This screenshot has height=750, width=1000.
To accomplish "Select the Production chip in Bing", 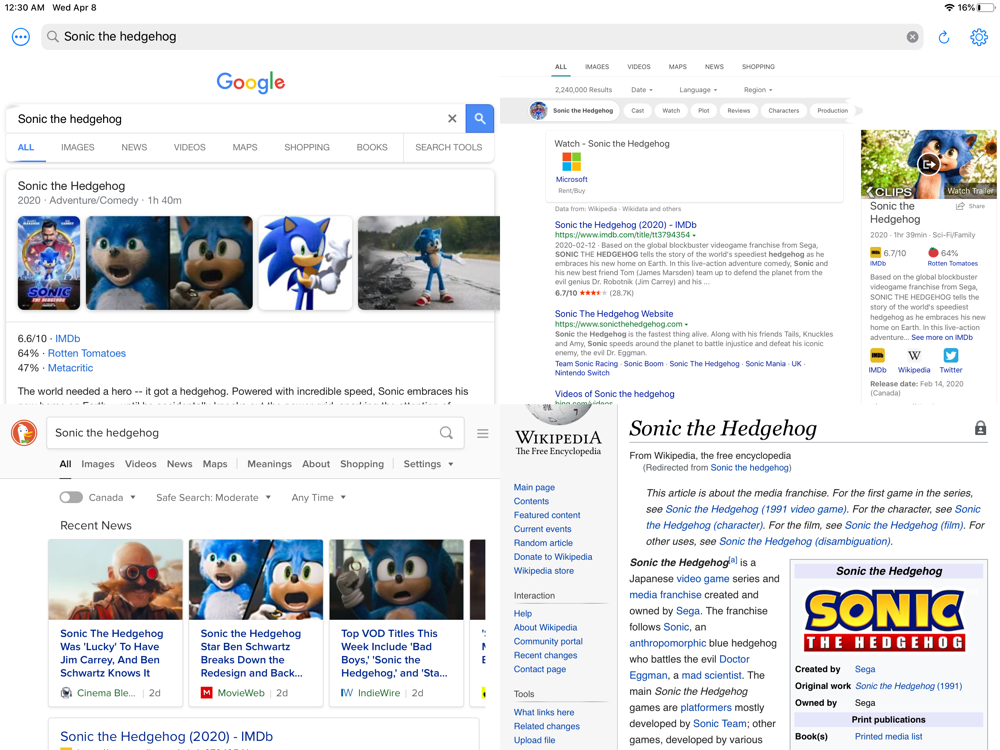I will point(833,111).
